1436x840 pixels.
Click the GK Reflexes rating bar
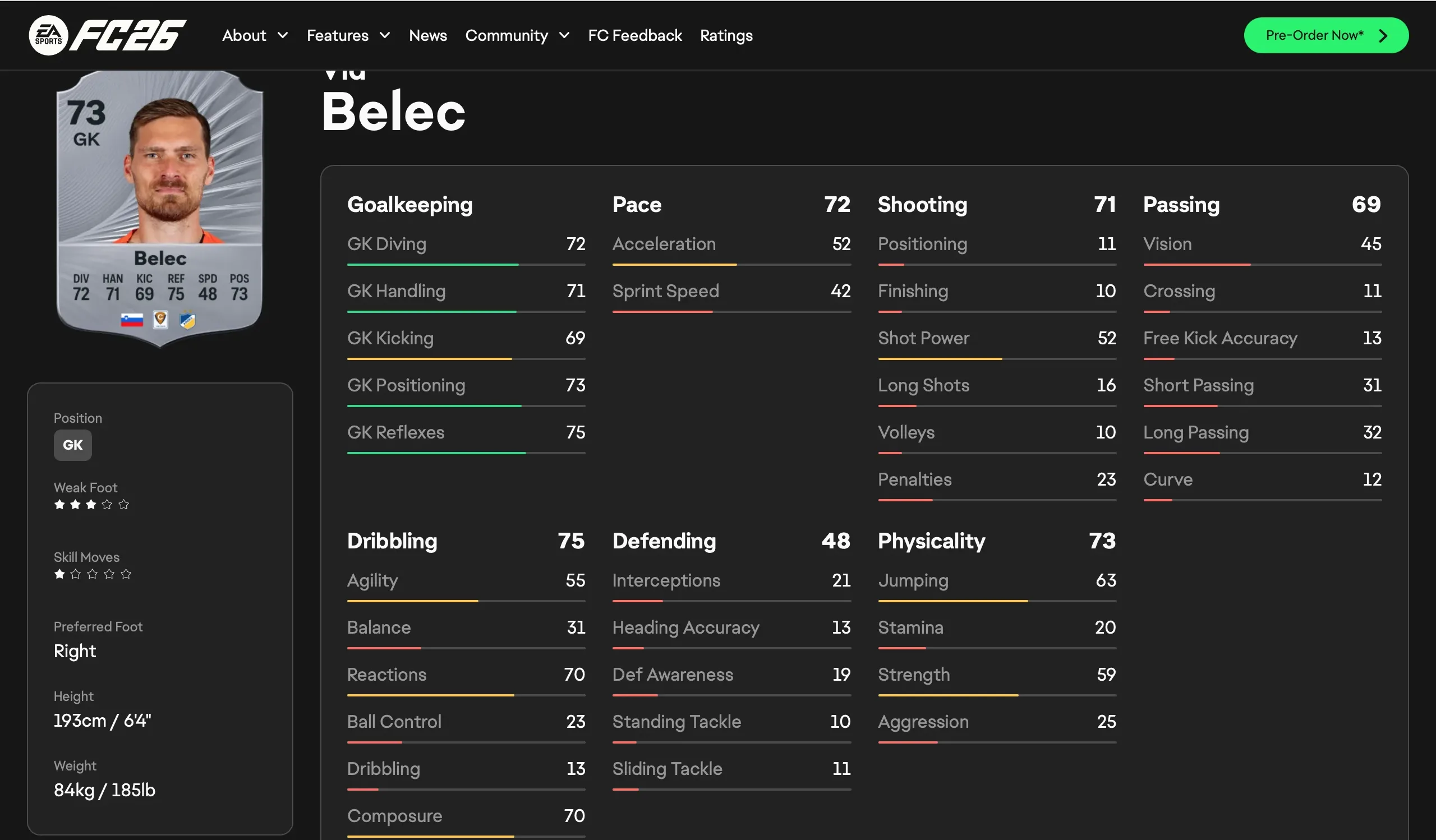click(466, 453)
